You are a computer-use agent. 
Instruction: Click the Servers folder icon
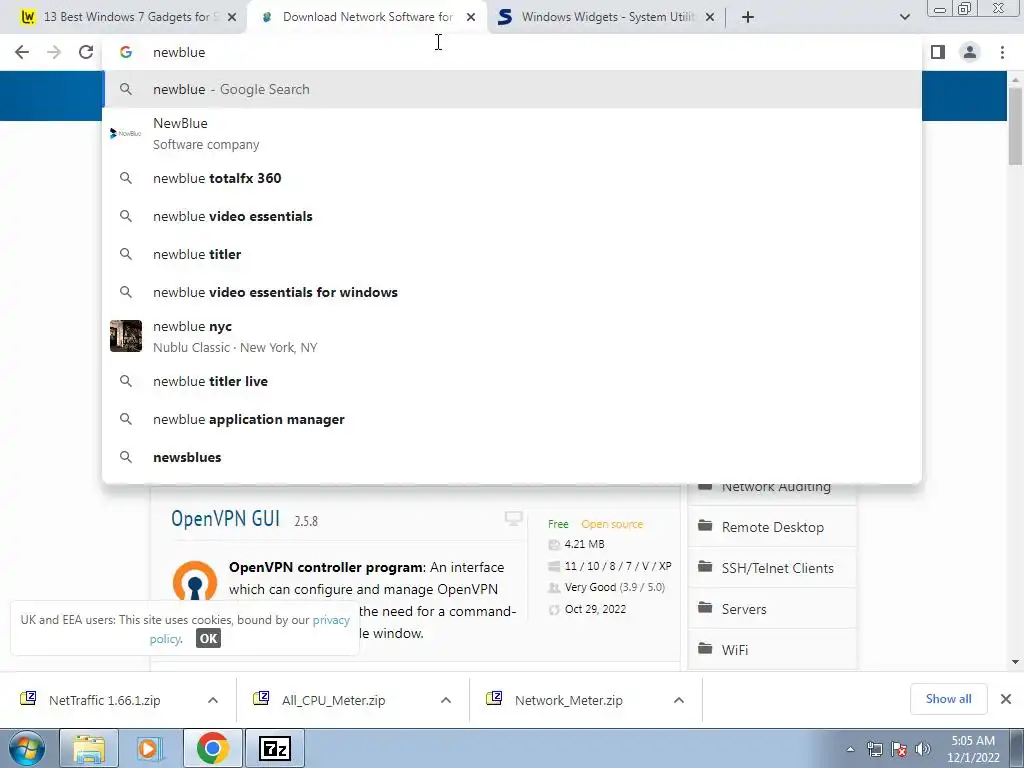click(x=705, y=607)
